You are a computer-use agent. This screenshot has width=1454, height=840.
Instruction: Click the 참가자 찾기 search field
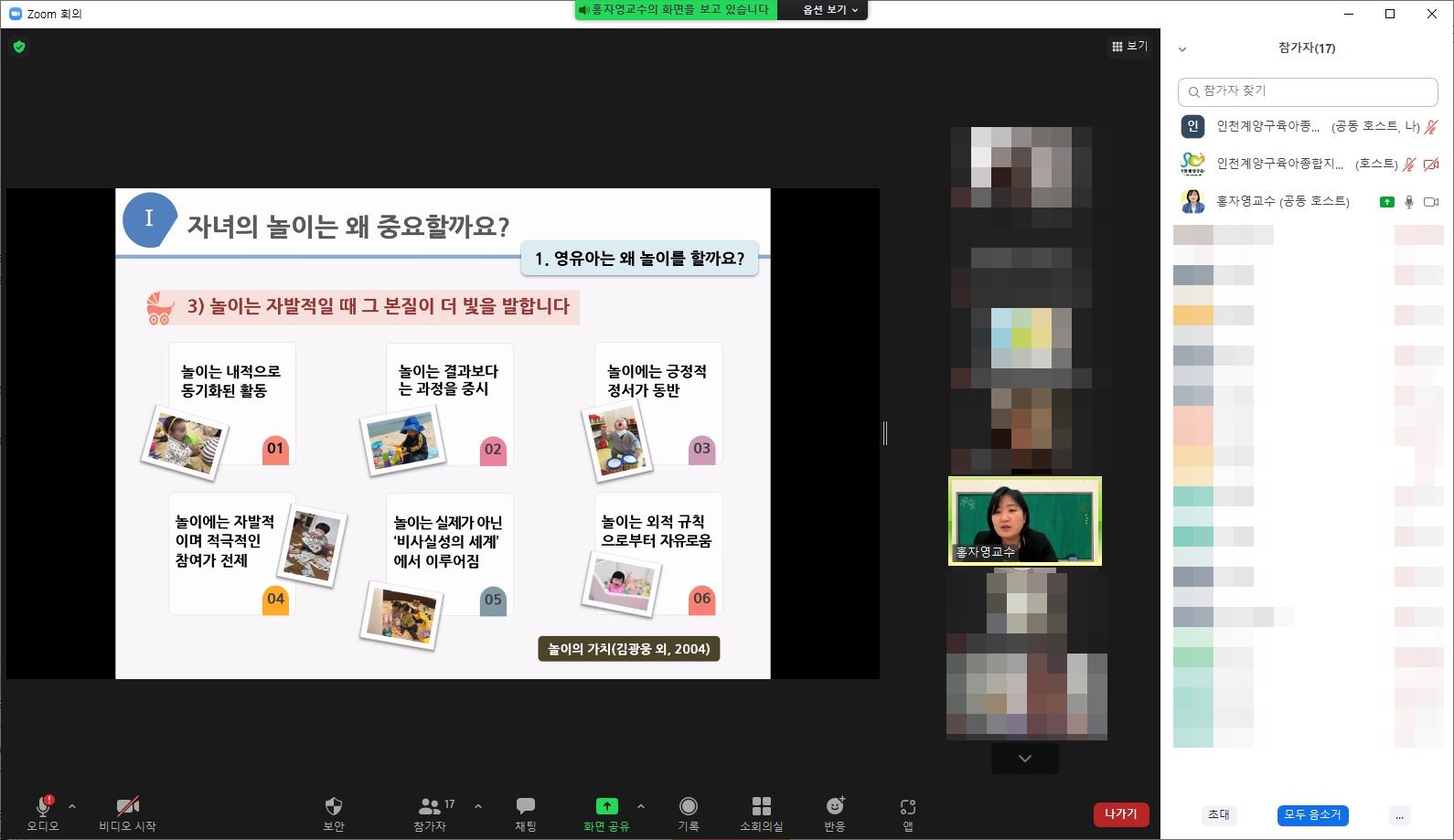(x=1308, y=91)
